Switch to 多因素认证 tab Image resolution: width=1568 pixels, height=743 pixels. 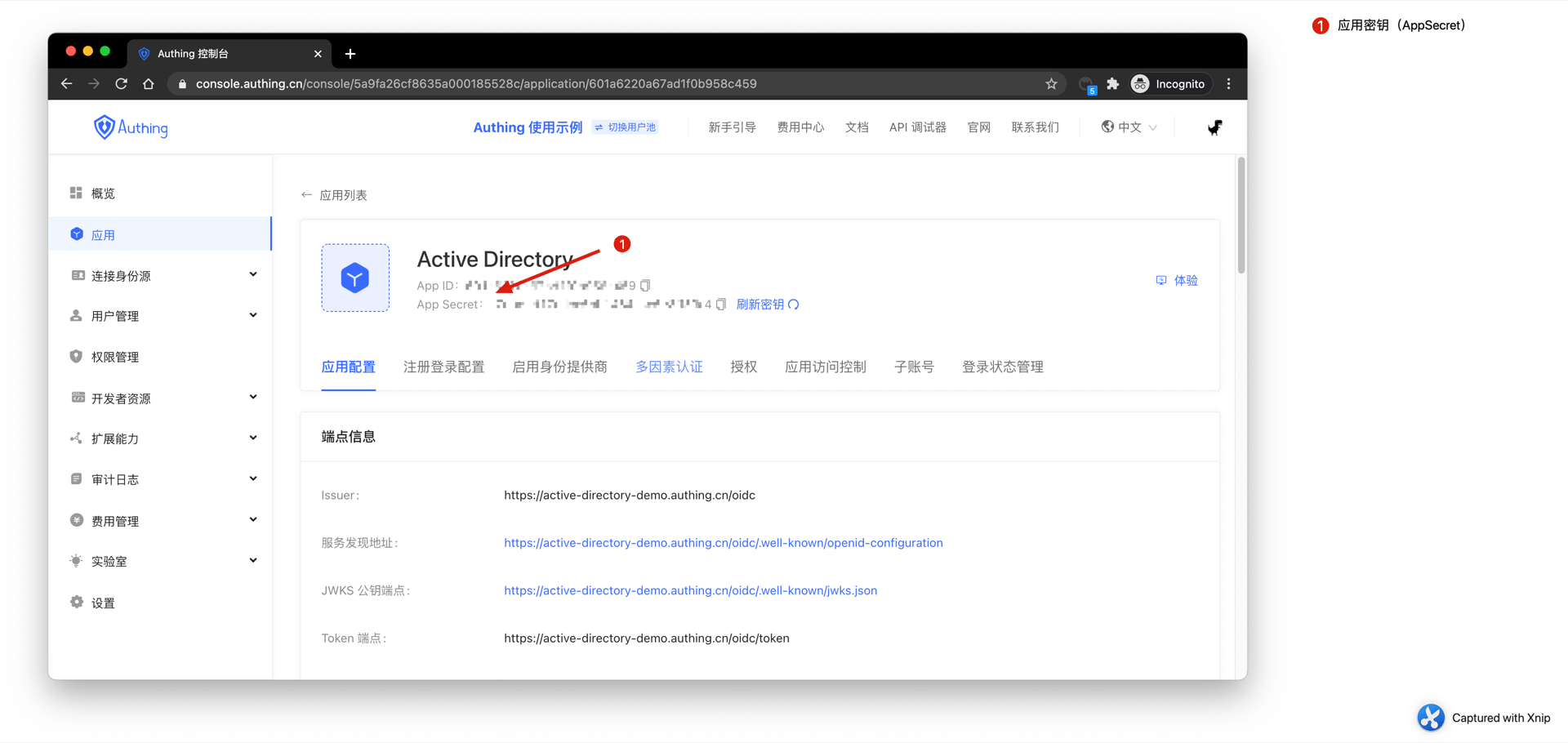[669, 367]
